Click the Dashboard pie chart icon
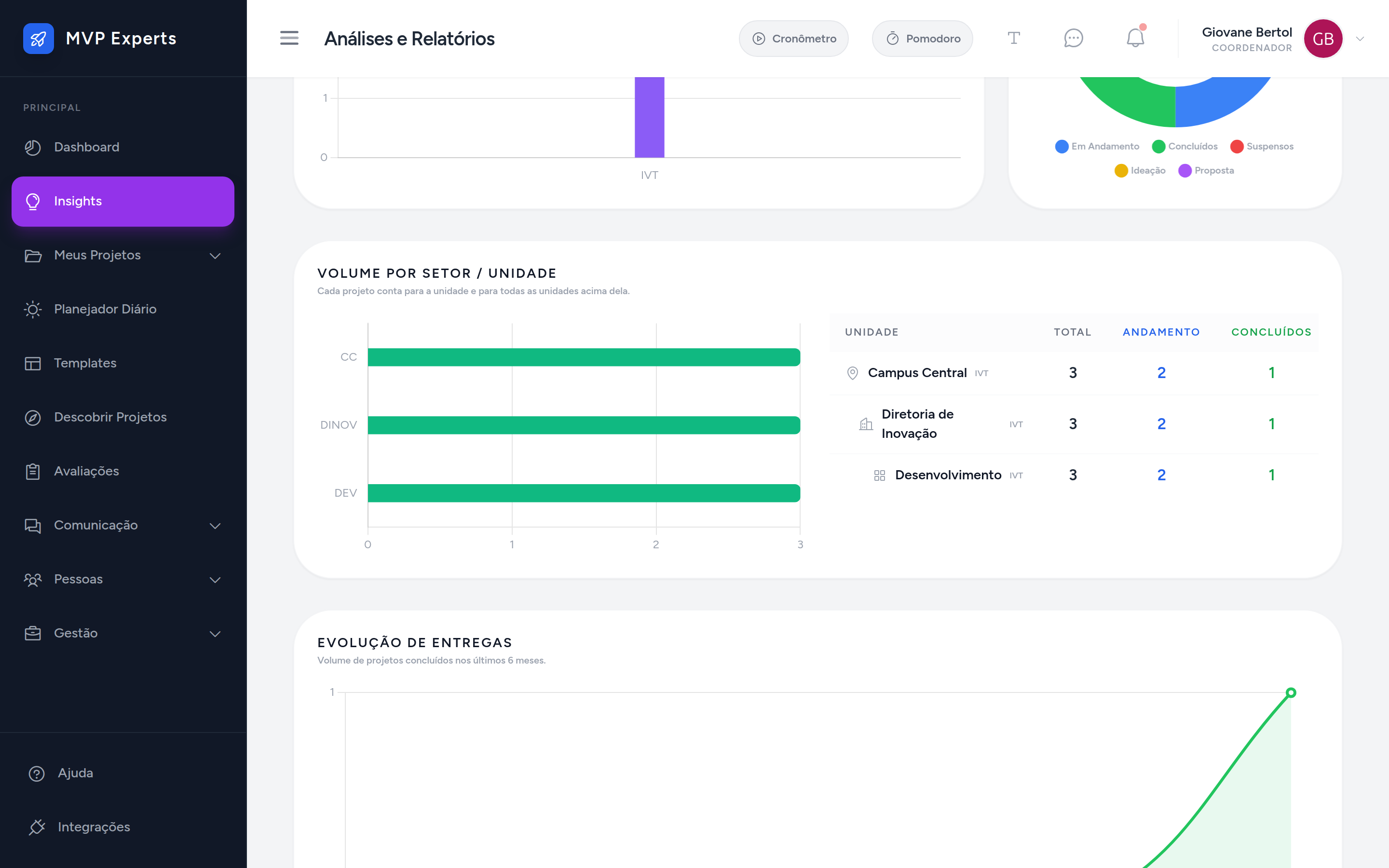This screenshot has height=868, width=1389. 33,148
